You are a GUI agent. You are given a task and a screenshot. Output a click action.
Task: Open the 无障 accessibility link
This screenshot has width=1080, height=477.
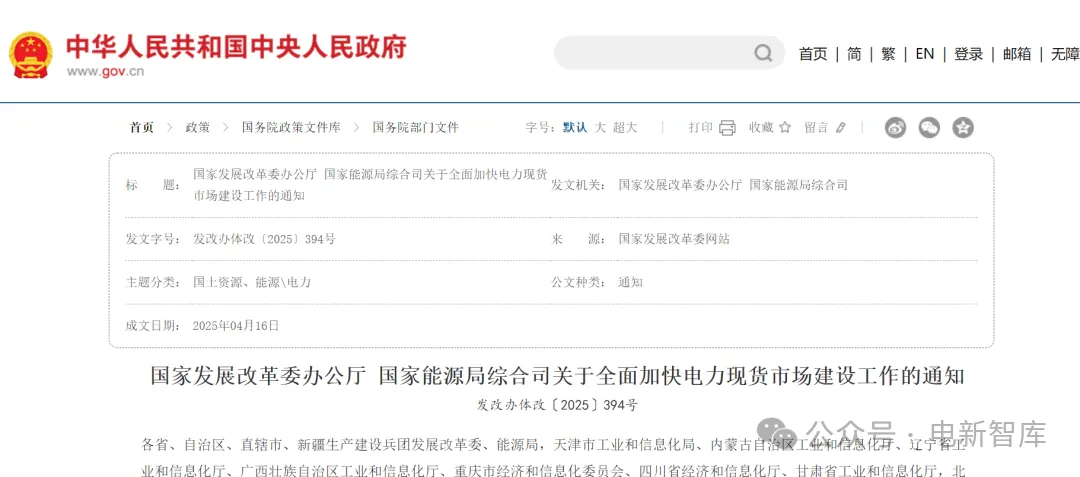pyautogui.click(x=1065, y=54)
